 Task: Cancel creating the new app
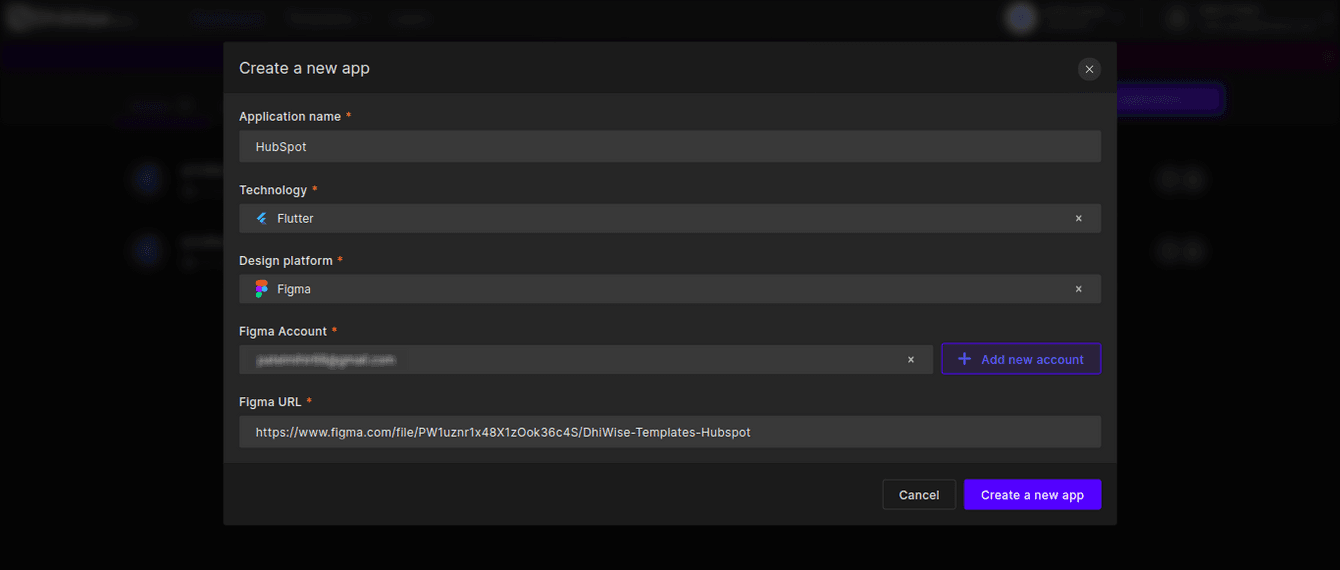[919, 495]
